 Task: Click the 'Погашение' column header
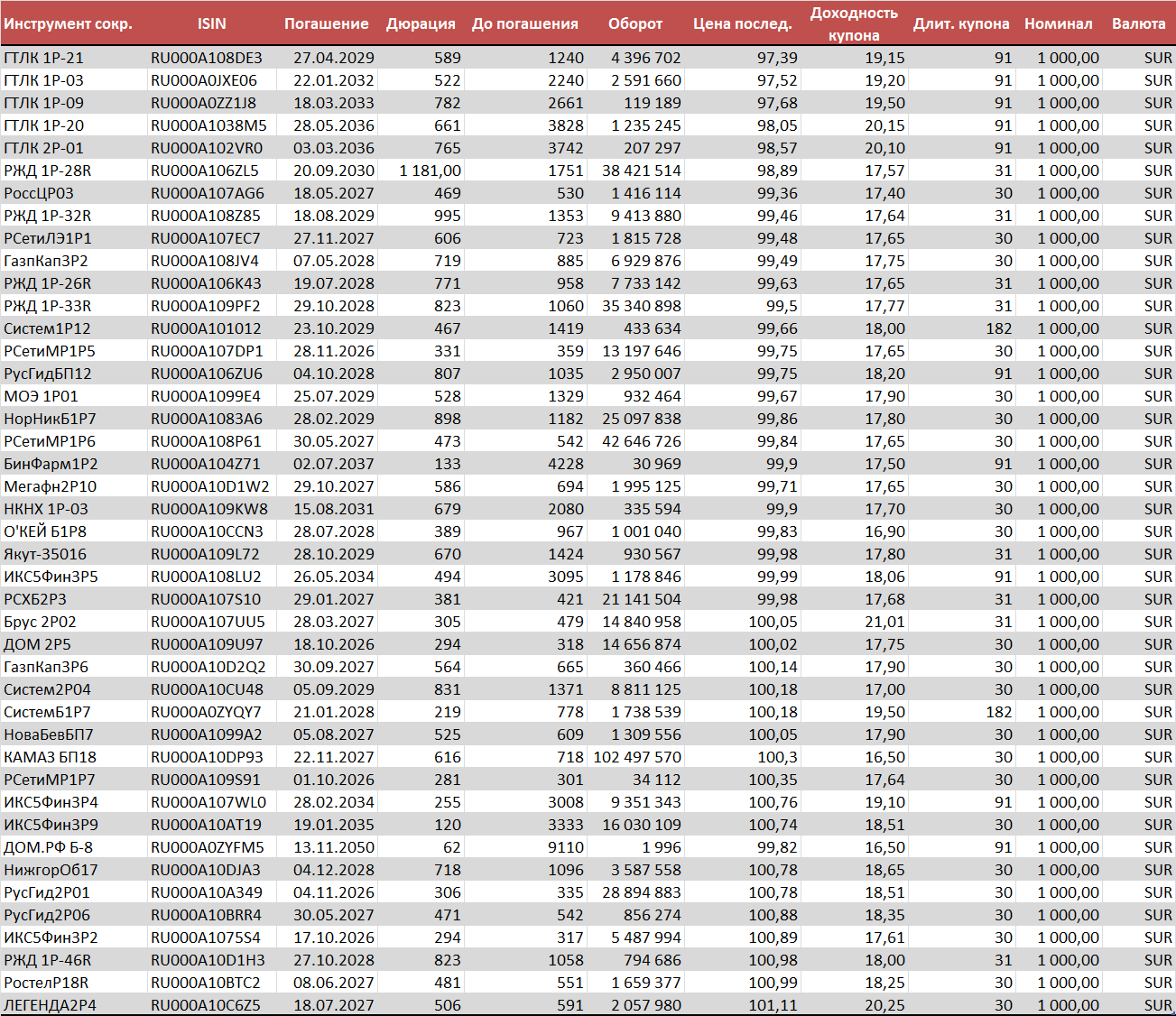click(x=326, y=23)
